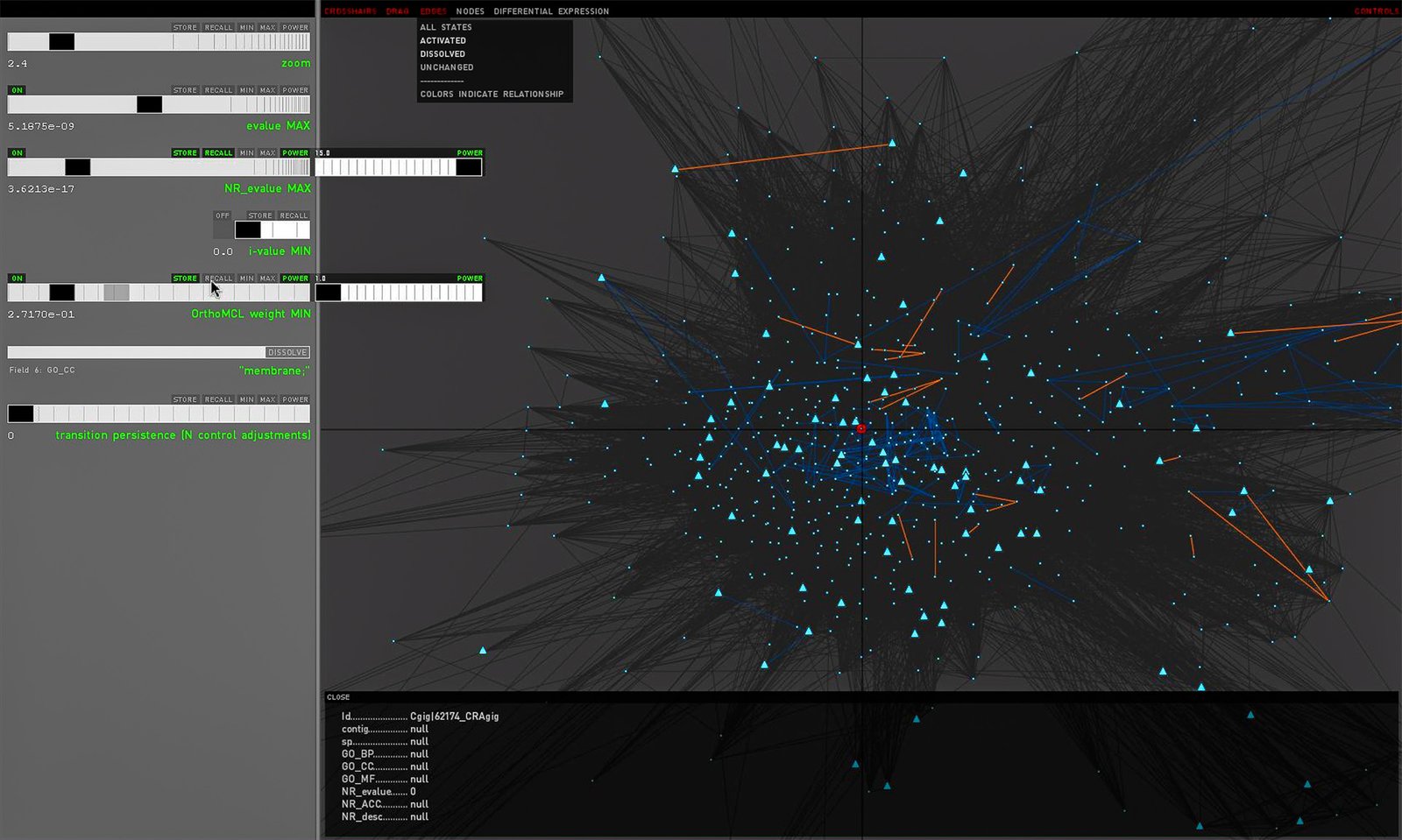Adjust the 1.0 power slider
The width and height of the screenshot is (1402, 840).
point(399,293)
